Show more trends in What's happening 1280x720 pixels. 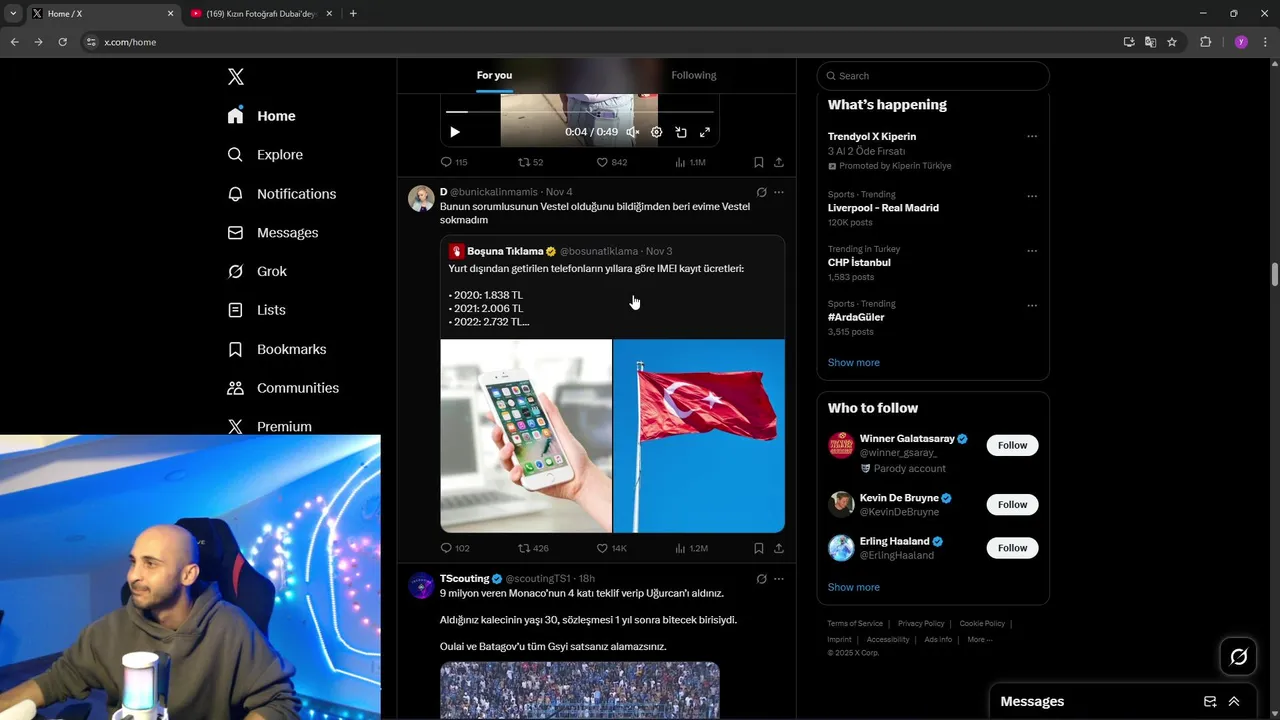point(854,363)
